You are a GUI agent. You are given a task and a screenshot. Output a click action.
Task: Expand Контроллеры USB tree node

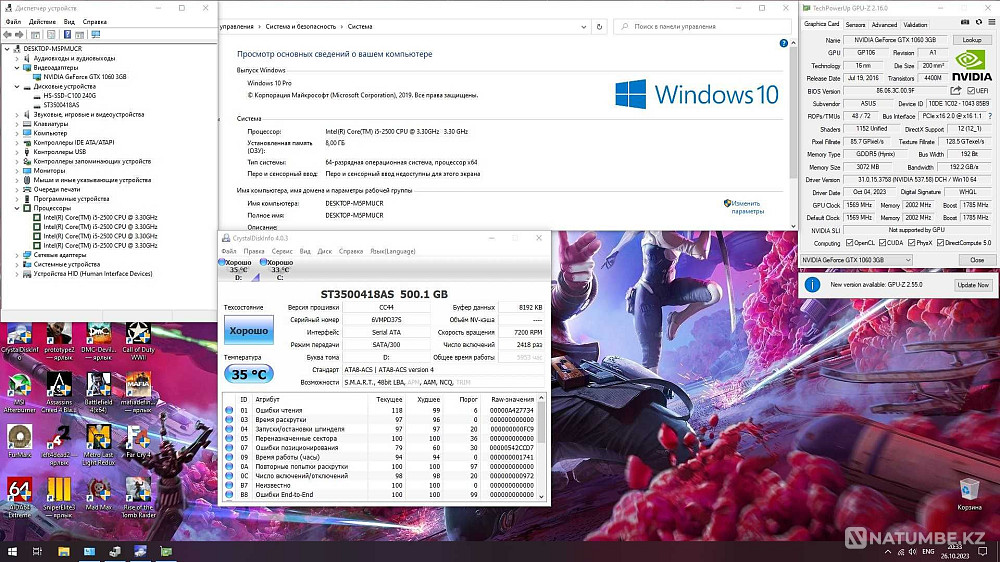pos(17,152)
